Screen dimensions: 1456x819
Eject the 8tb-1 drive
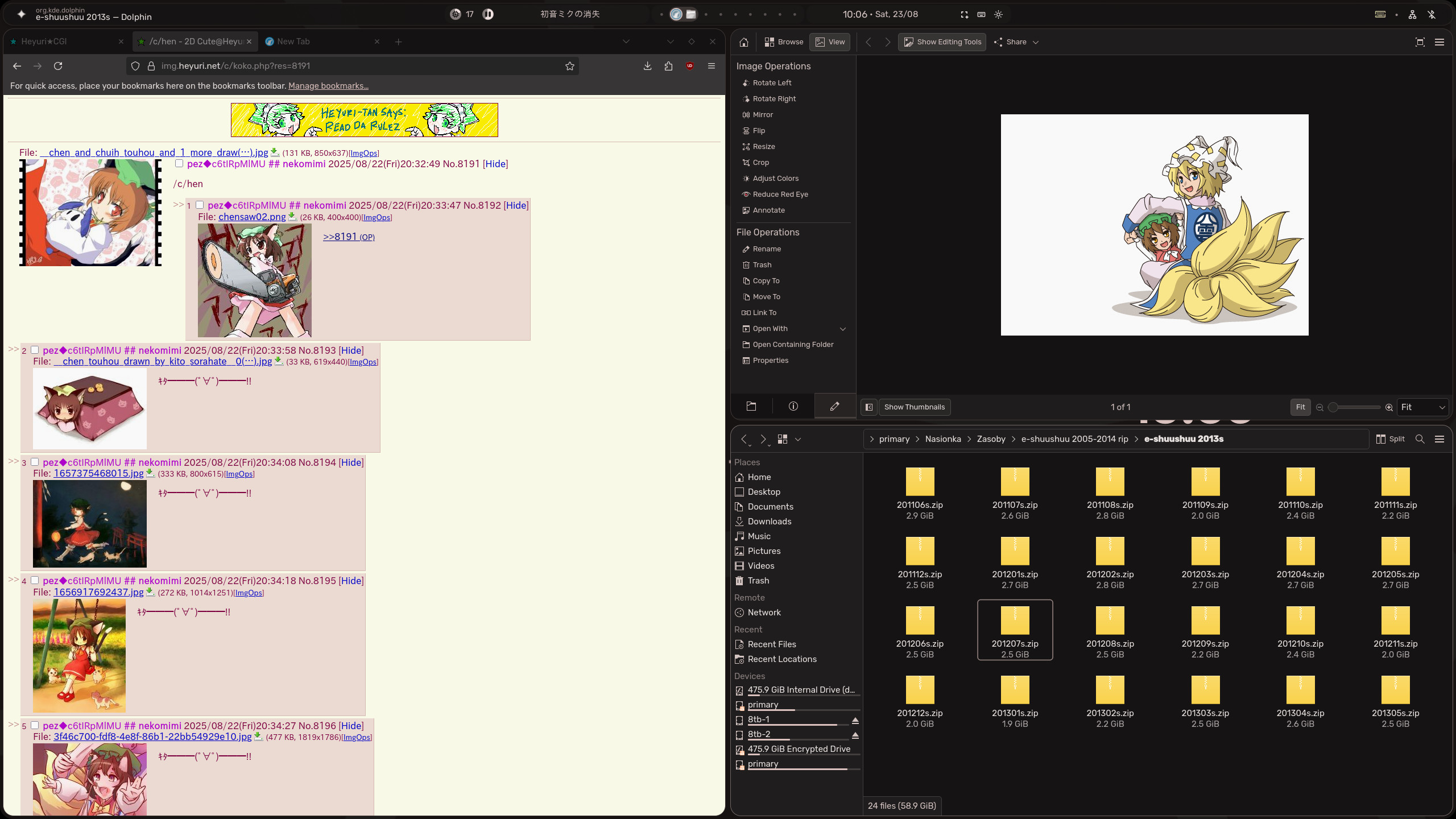[x=855, y=721]
